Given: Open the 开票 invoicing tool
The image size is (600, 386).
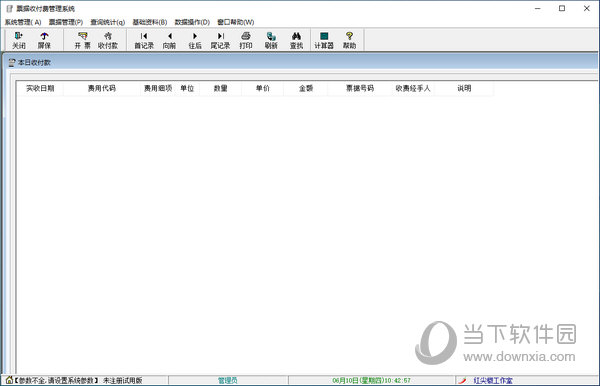Looking at the screenshot, I should [x=82, y=40].
